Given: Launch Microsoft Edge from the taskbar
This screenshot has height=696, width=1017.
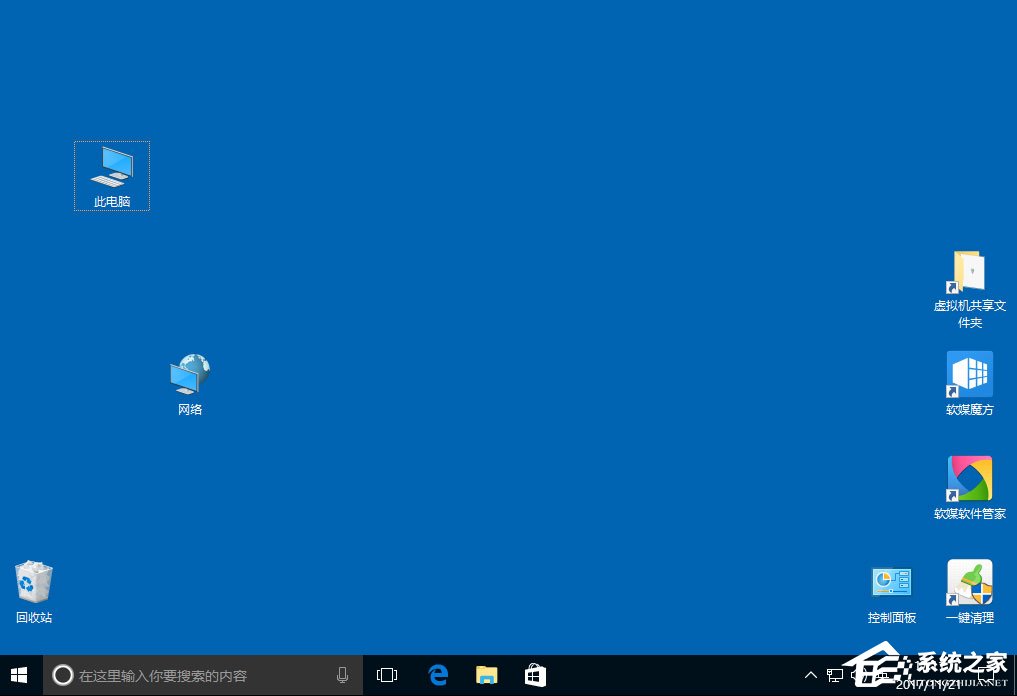Looking at the screenshot, I should 438,675.
